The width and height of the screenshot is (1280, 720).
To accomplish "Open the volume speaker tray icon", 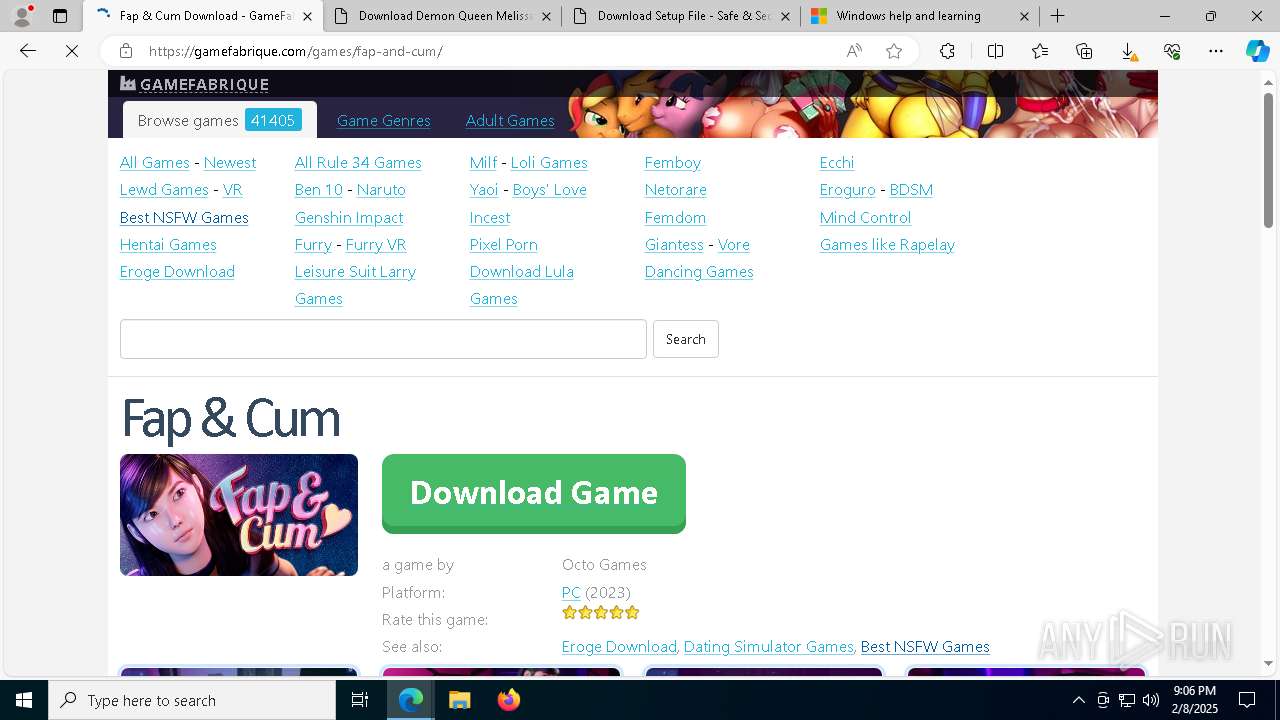I will [1151, 700].
